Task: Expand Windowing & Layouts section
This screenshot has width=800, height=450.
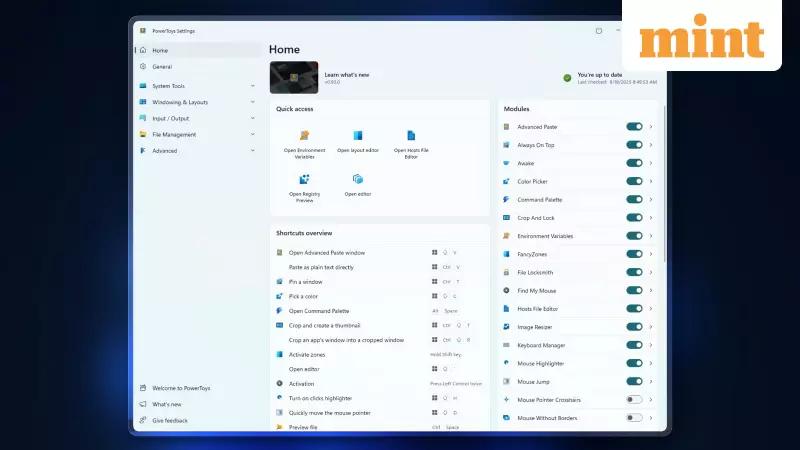Action: (195, 102)
